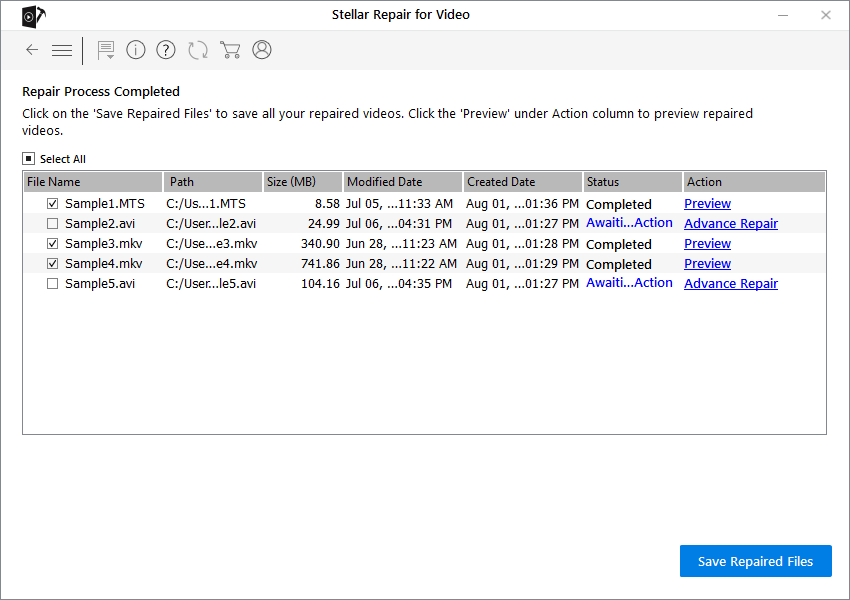Click the help question mark icon
This screenshot has width=850, height=600.
pyautogui.click(x=166, y=50)
